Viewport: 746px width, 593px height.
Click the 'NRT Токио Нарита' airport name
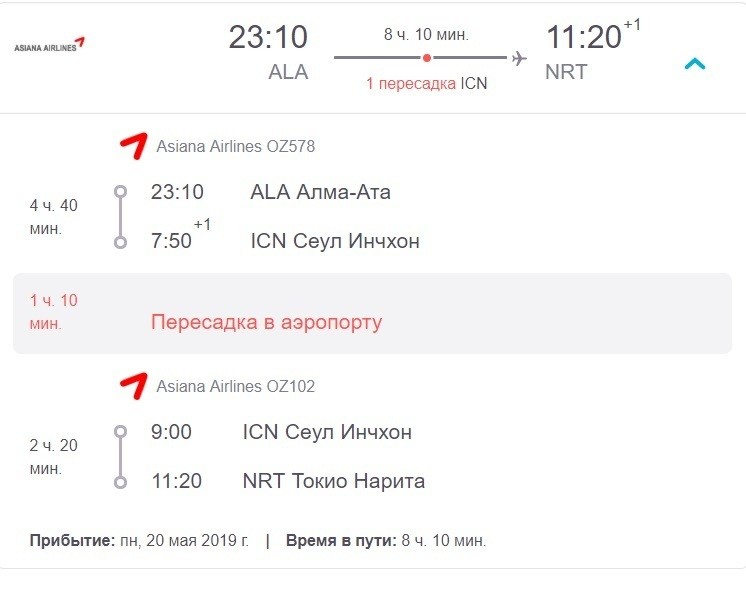pyautogui.click(x=334, y=481)
